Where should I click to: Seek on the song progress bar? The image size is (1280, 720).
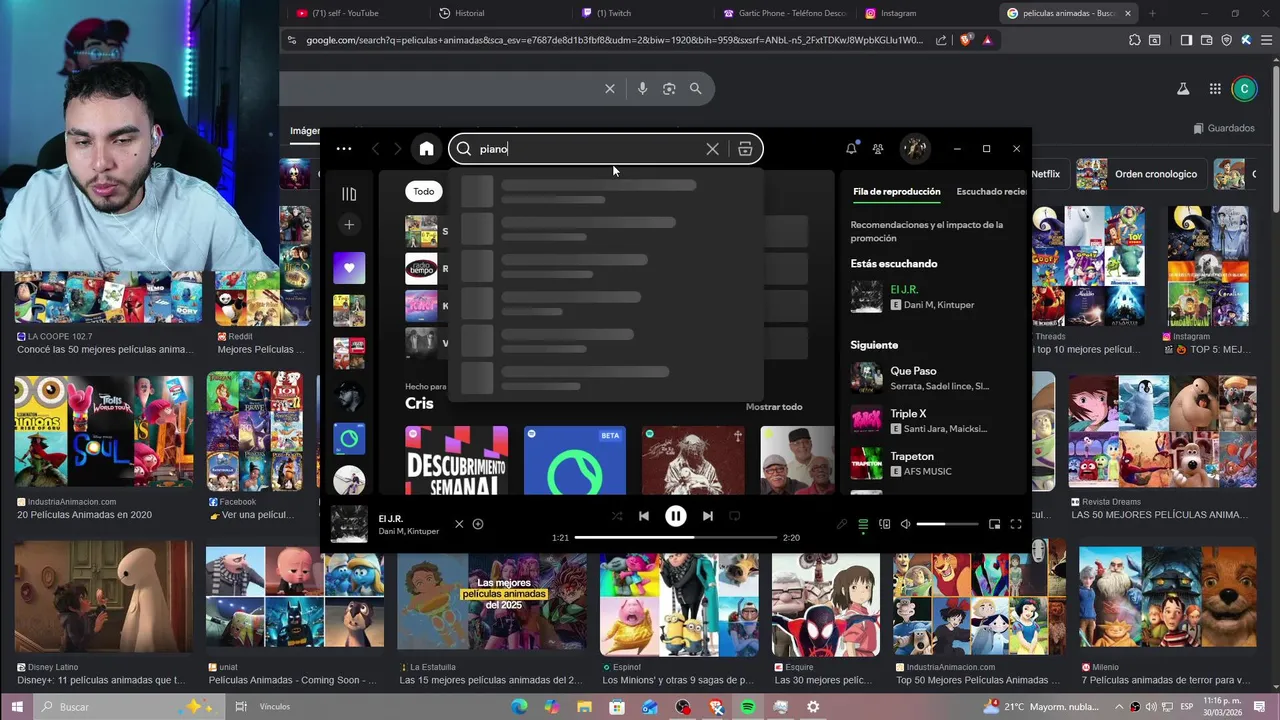pyautogui.click(x=676, y=537)
